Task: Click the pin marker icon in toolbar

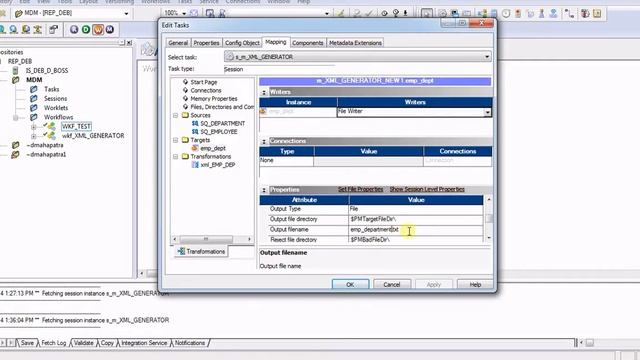Action: point(396,13)
